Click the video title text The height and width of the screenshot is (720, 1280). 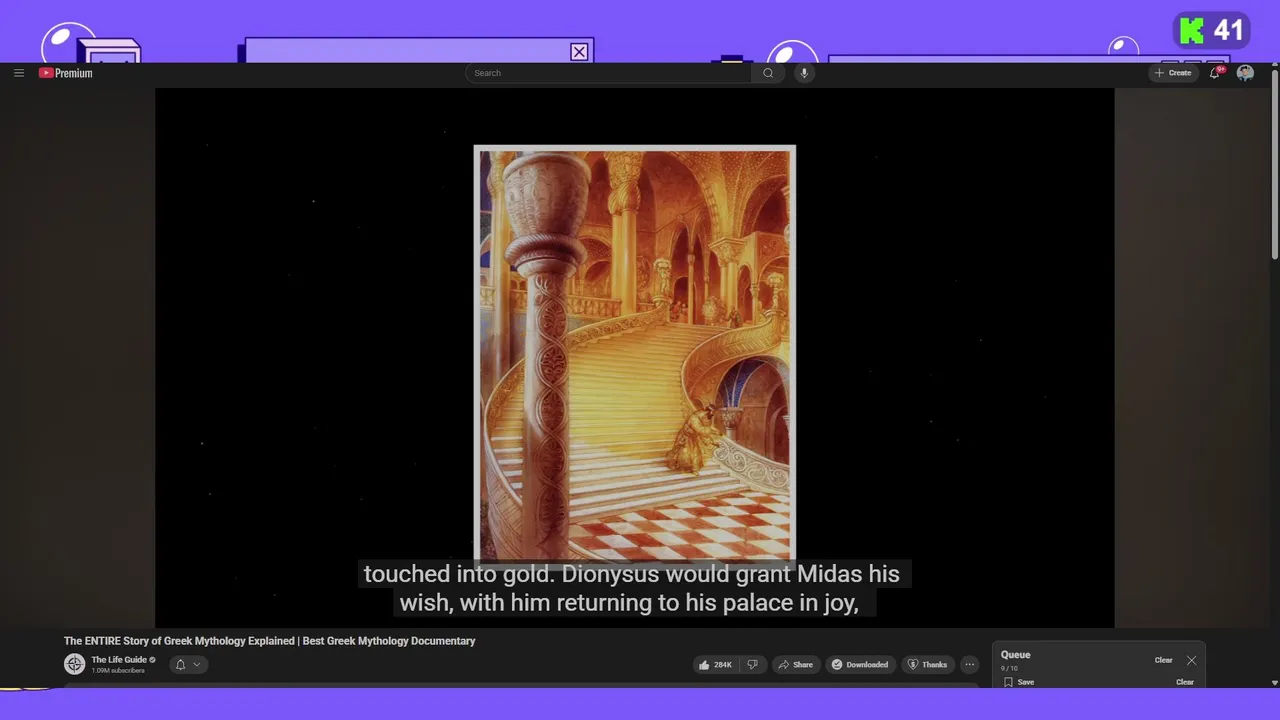(x=269, y=641)
